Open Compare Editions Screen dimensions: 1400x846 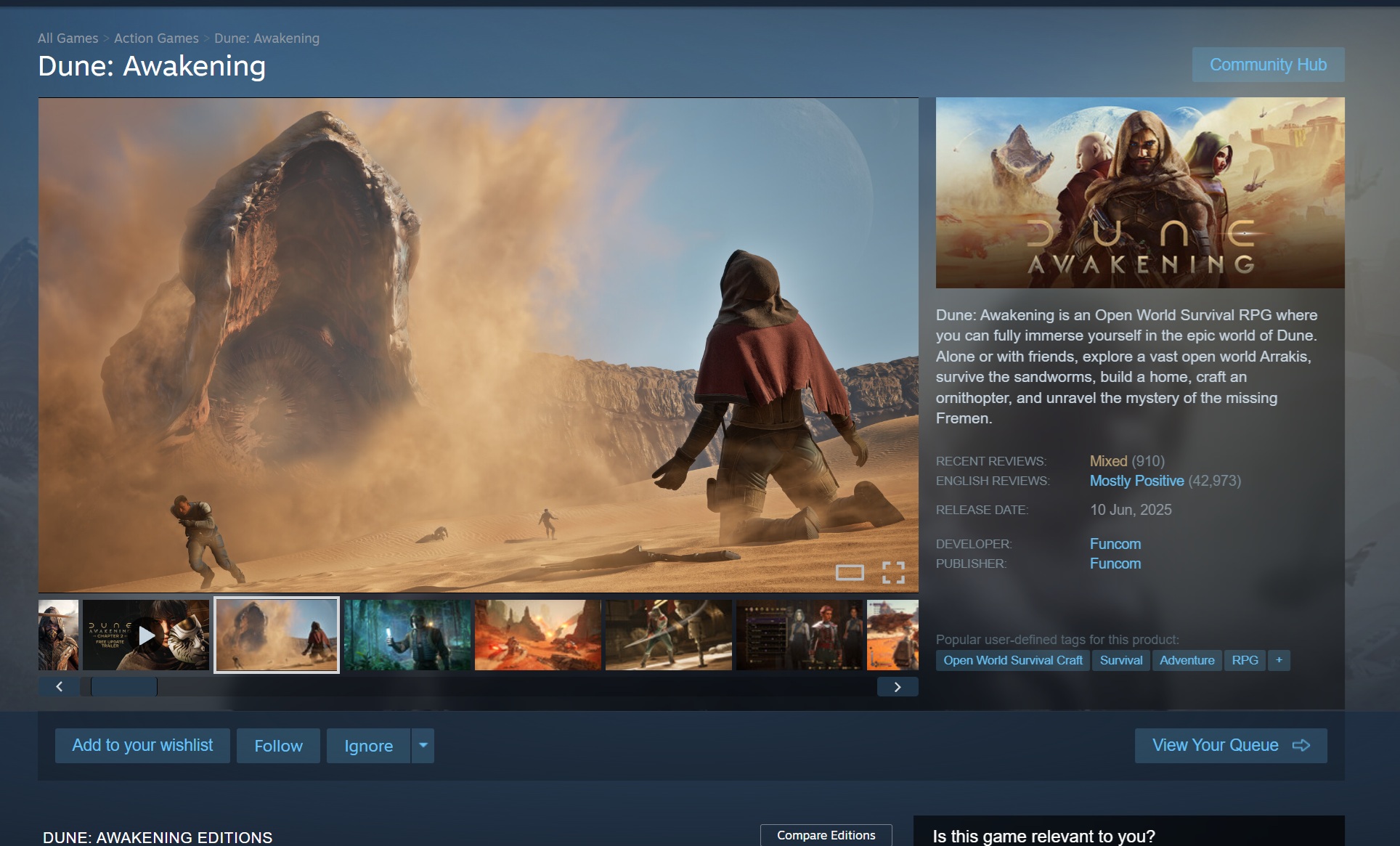826,835
